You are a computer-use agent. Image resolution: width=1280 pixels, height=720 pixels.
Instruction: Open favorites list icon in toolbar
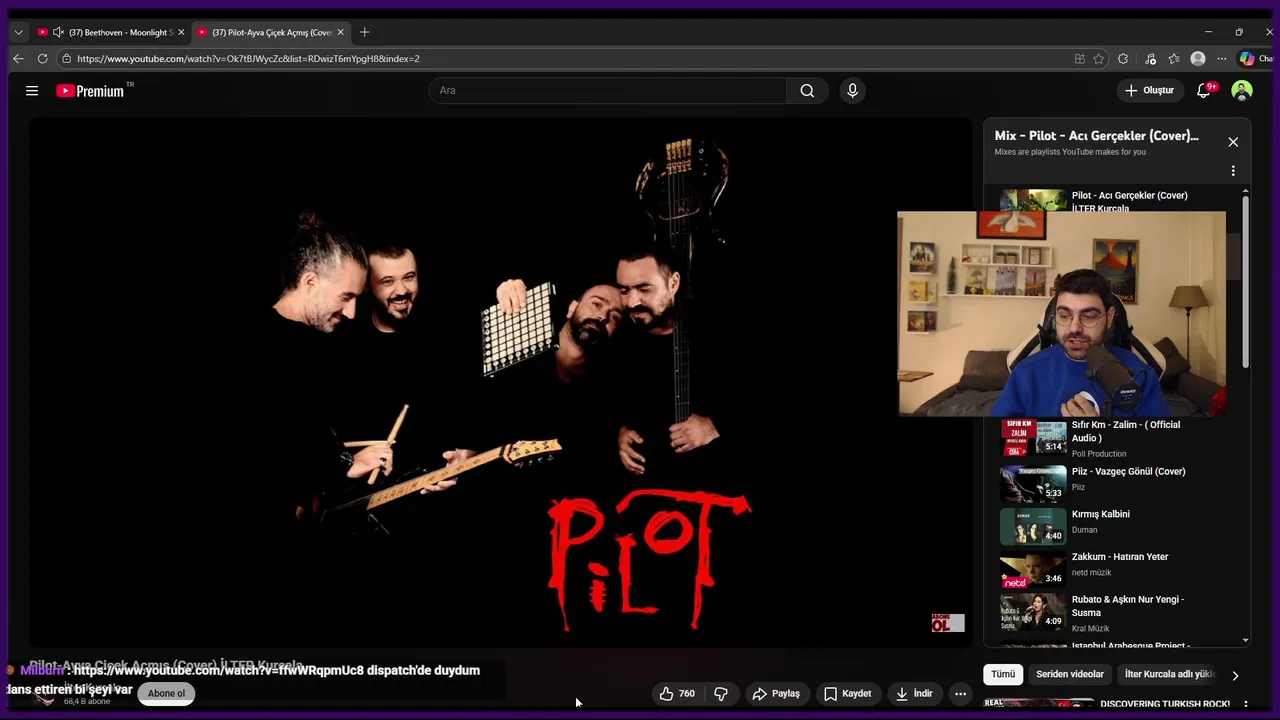(1174, 59)
